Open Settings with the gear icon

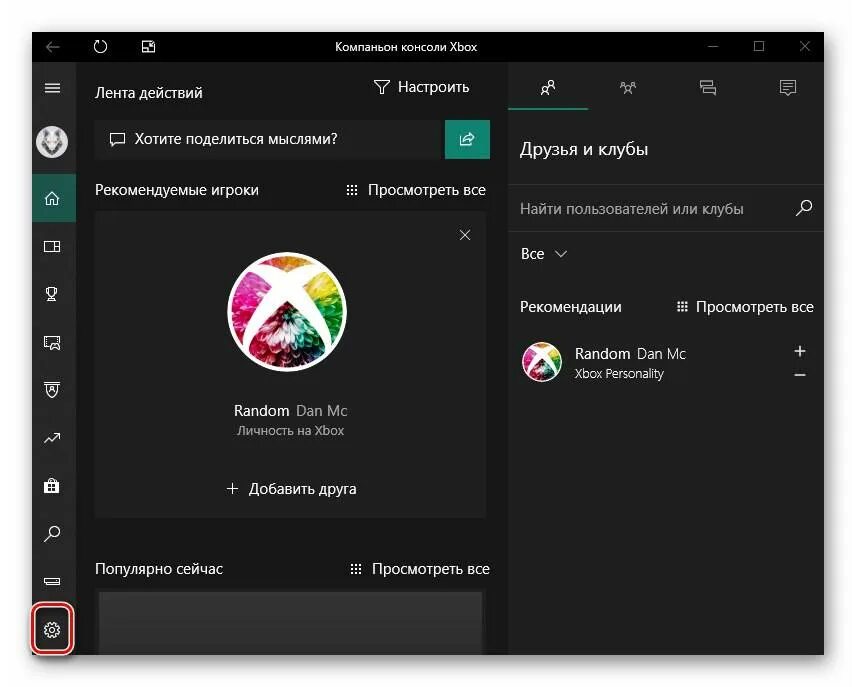pyautogui.click(x=52, y=630)
